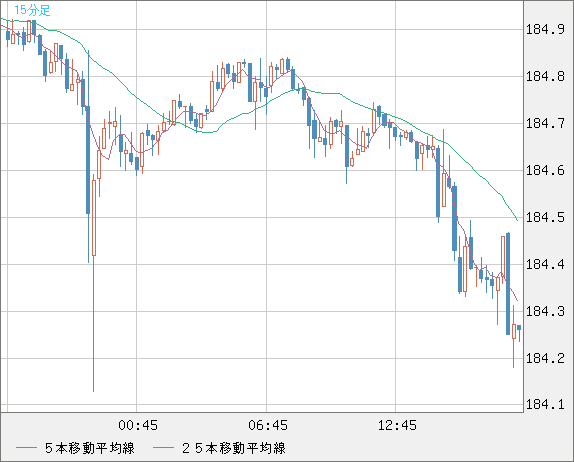Click the 184.4 price axis label

[x=545, y=264]
